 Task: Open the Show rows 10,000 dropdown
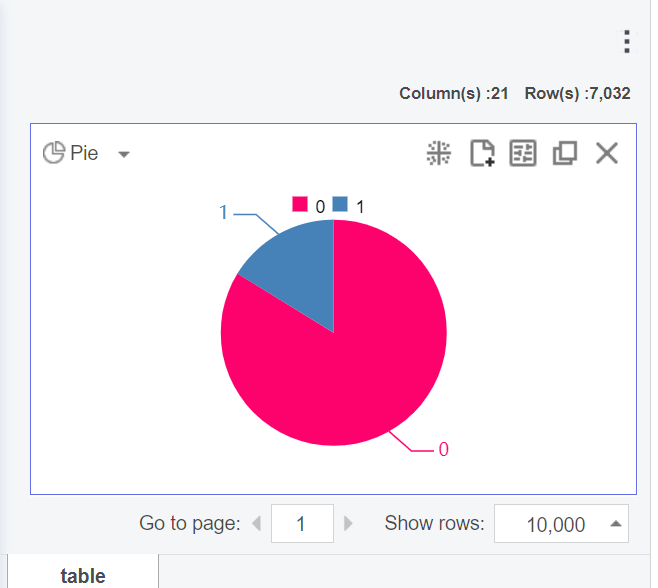coord(561,523)
